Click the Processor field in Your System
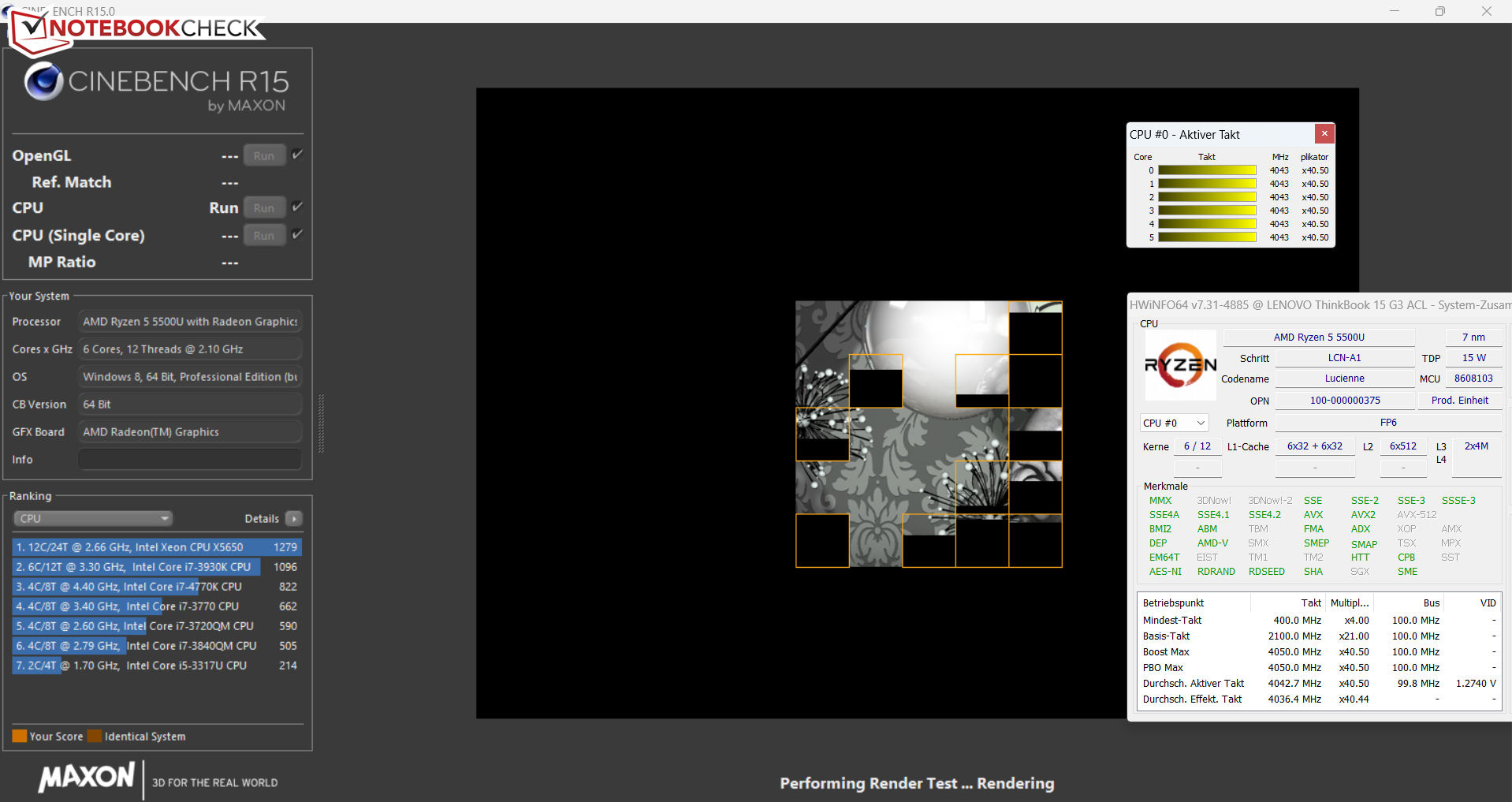The height and width of the screenshot is (802, 1512). (x=190, y=322)
